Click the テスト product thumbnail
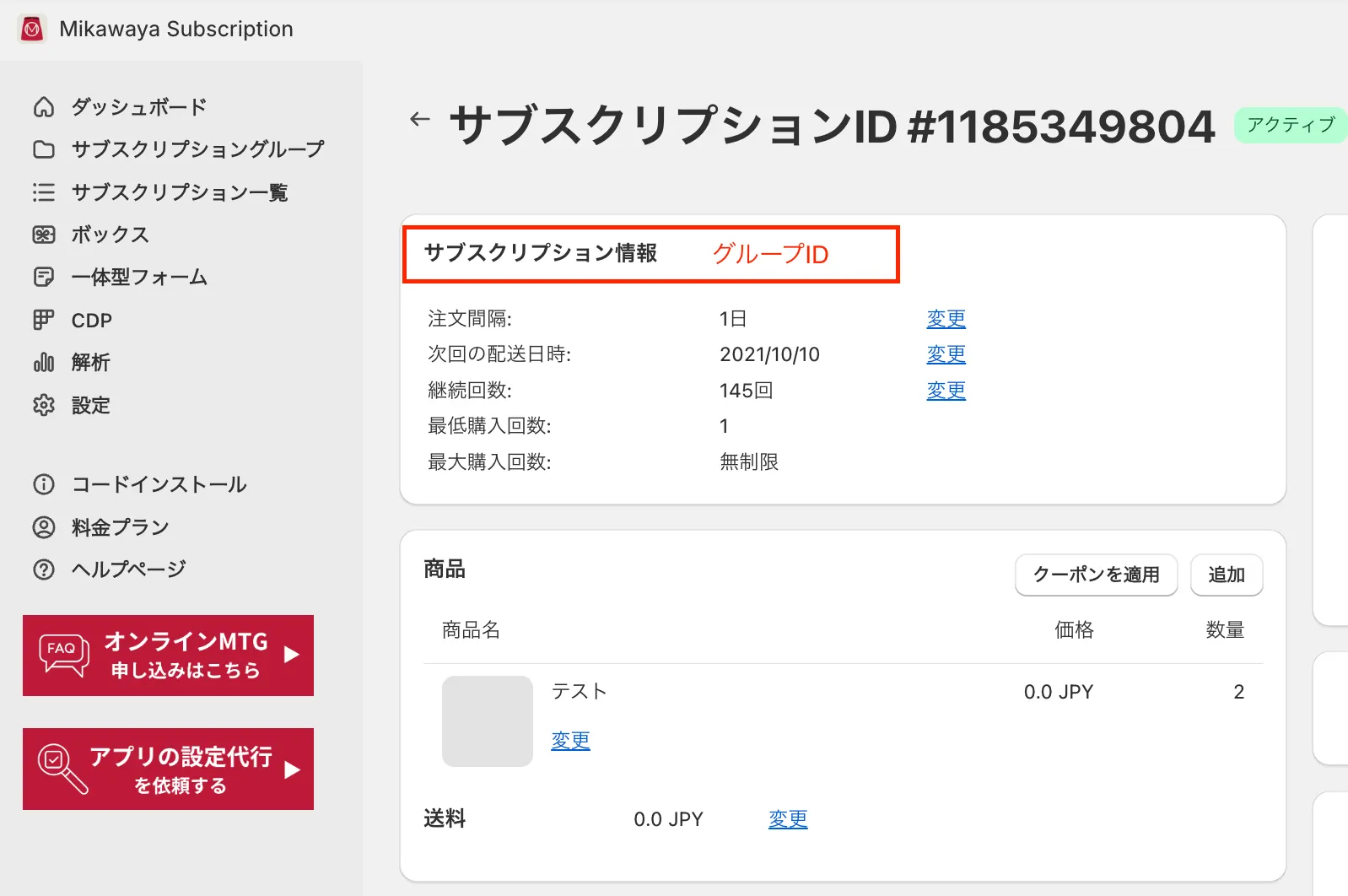 (x=488, y=721)
